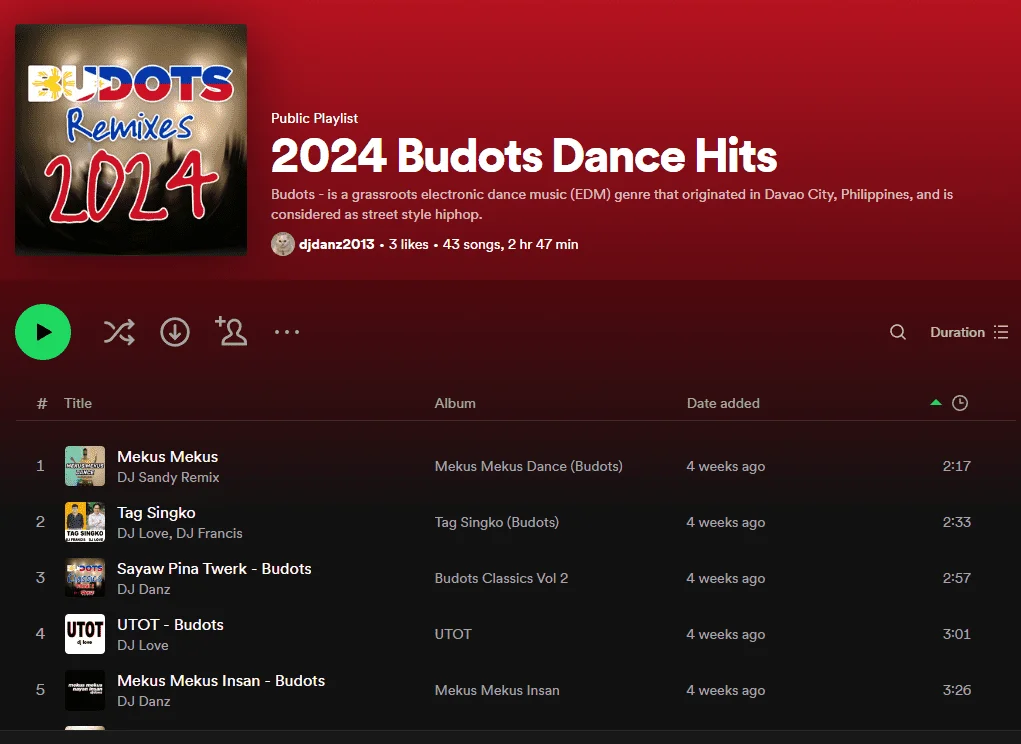Sort the list by Album column

(455, 403)
